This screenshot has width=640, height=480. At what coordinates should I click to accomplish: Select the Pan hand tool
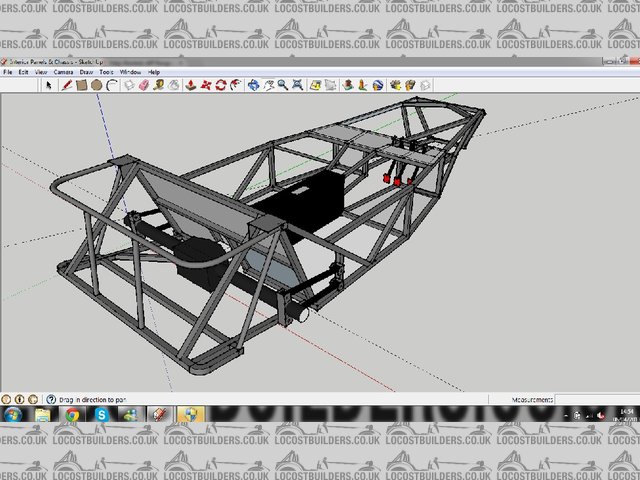267,86
